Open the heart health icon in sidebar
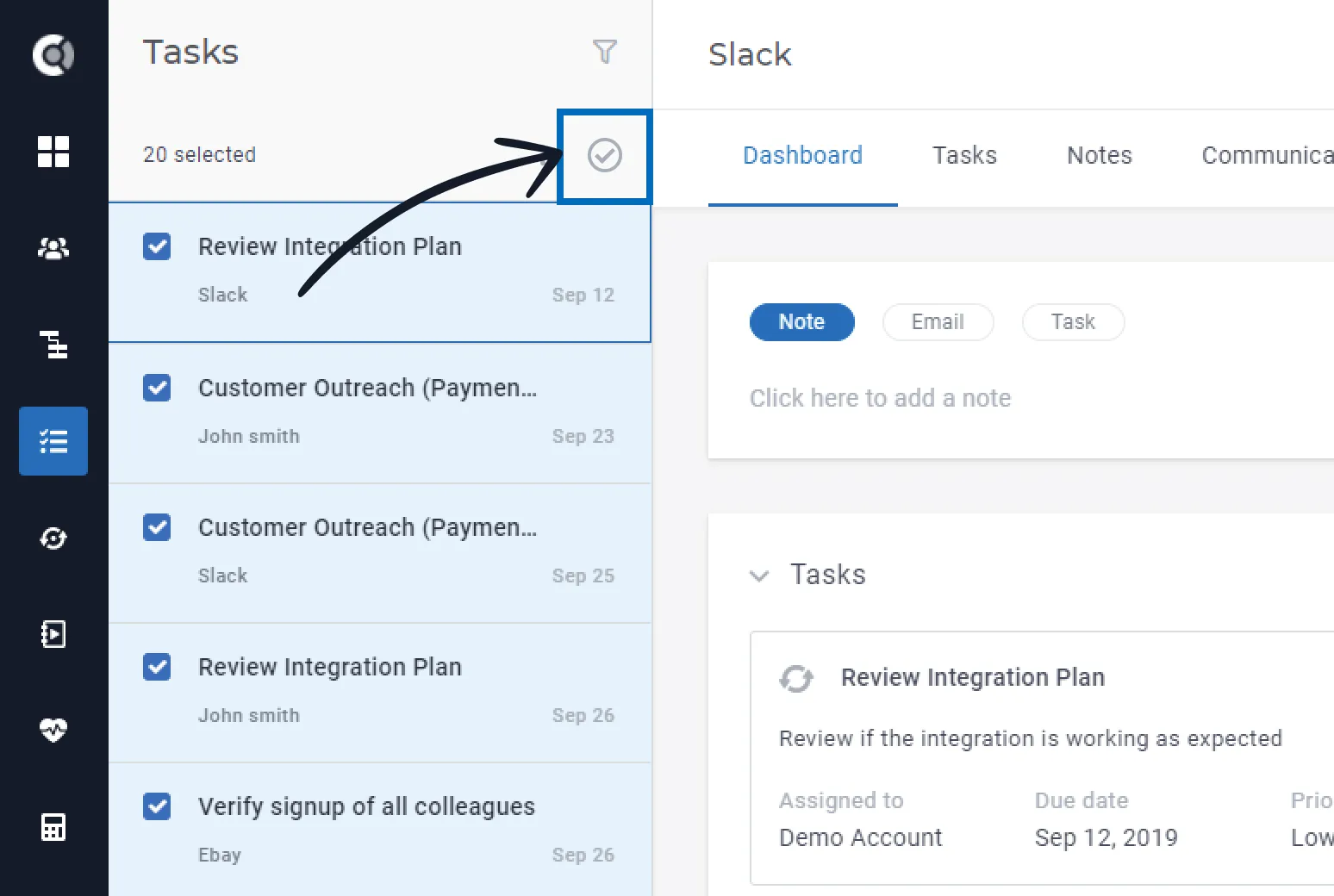 pos(53,731)
